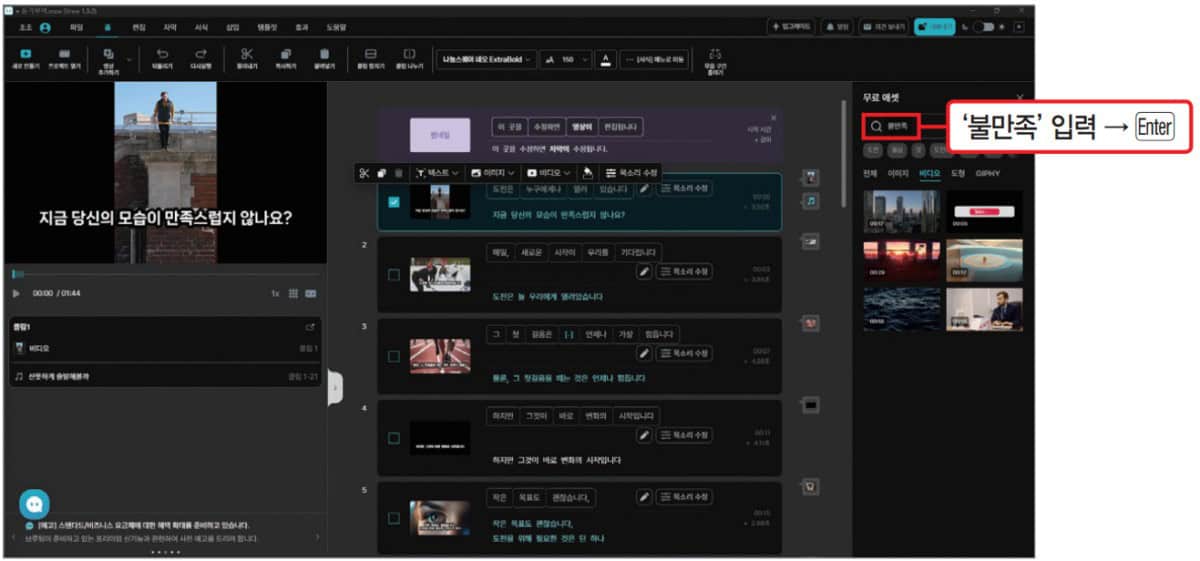The image size is (1200, 561).
Task: Select the 비디오 tab in asset panel
Action: tap(929, 173)
